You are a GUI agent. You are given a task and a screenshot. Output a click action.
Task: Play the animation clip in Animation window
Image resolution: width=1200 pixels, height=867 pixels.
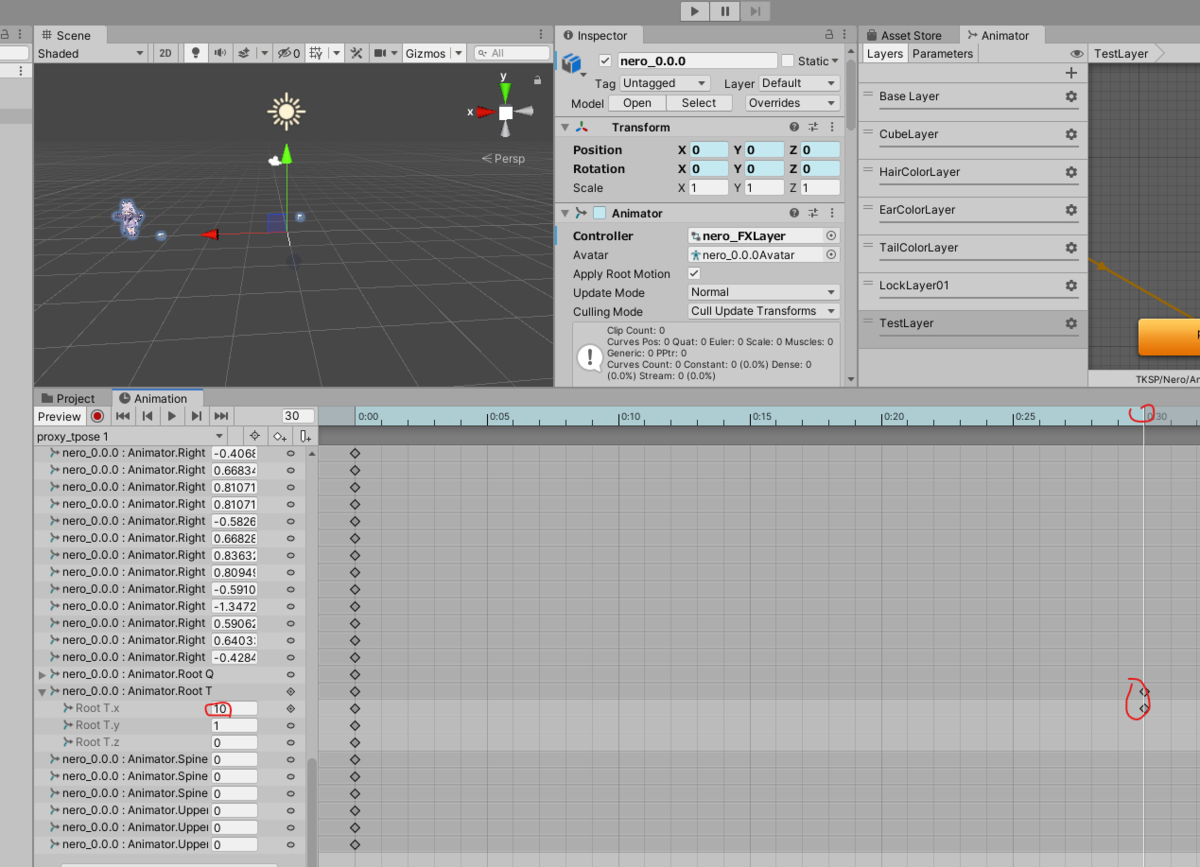click(172, 416)
